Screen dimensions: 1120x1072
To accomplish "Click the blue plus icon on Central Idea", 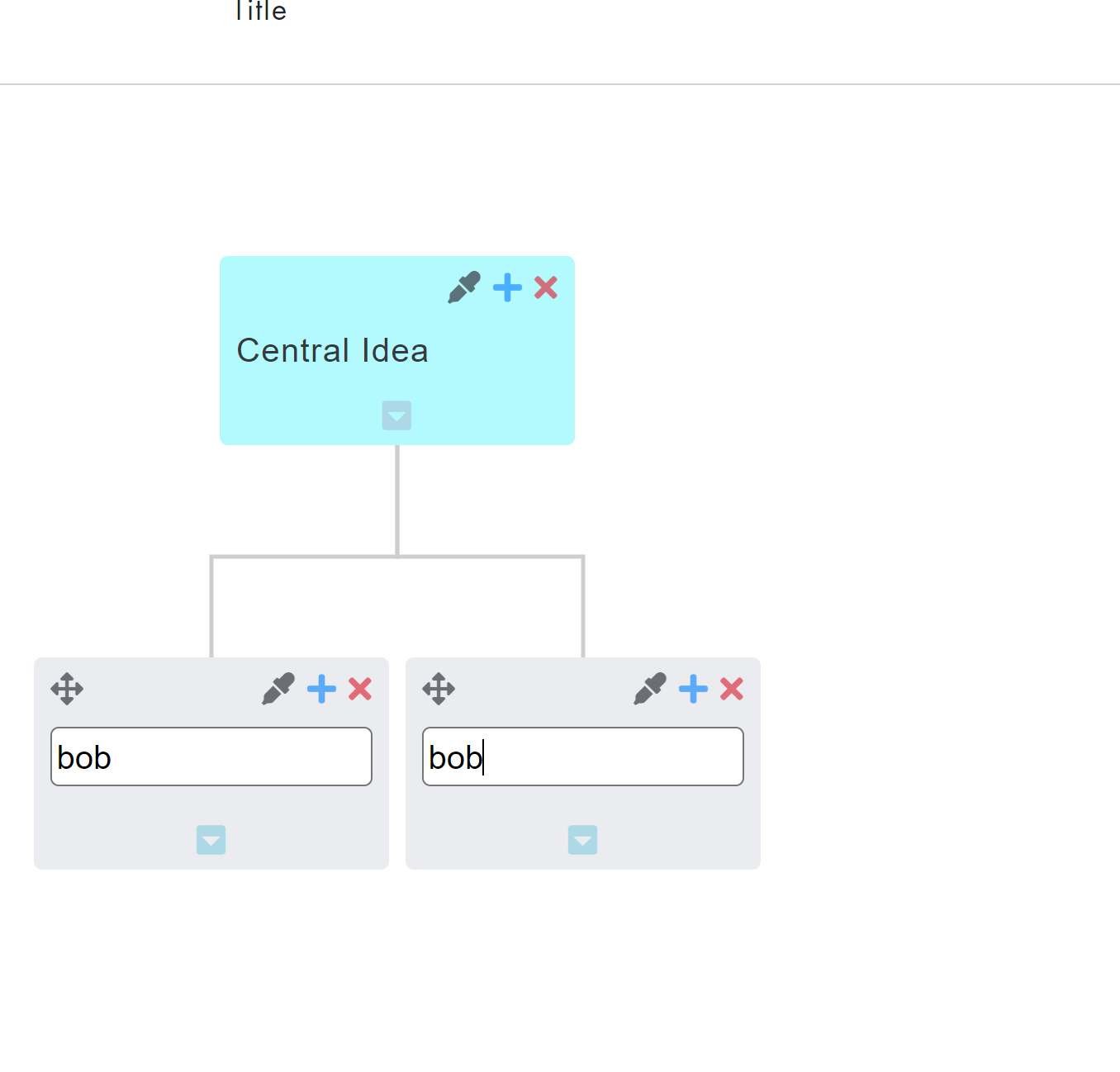I will 507,287.
